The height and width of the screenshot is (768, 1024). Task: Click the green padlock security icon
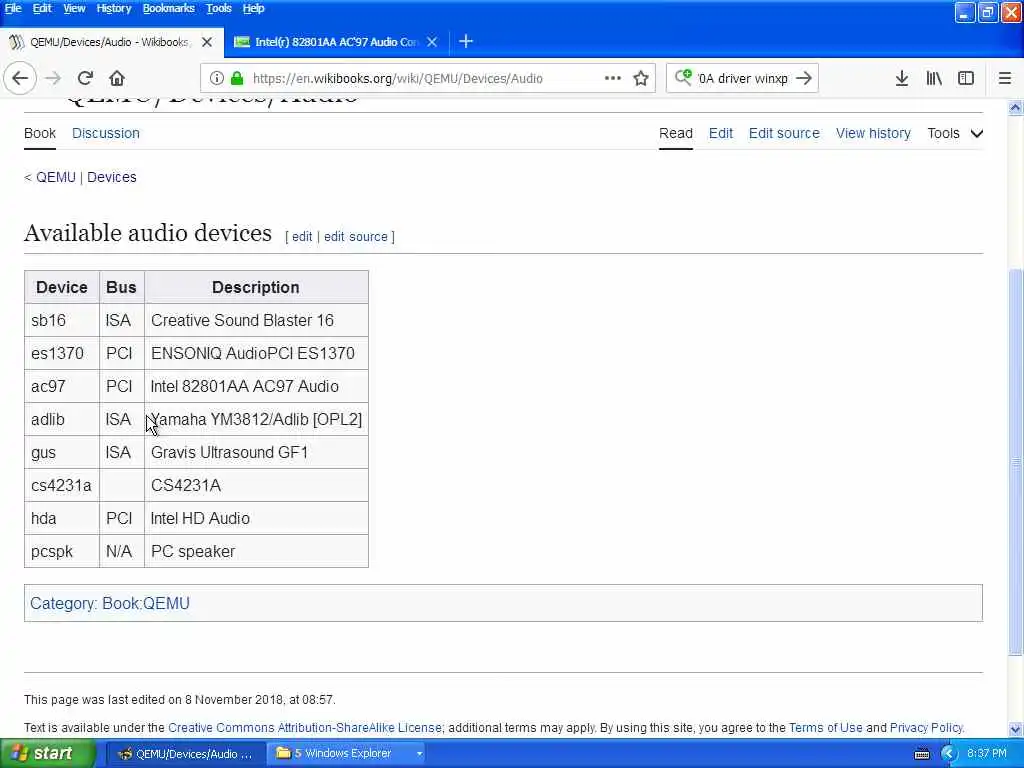point(237,78)
